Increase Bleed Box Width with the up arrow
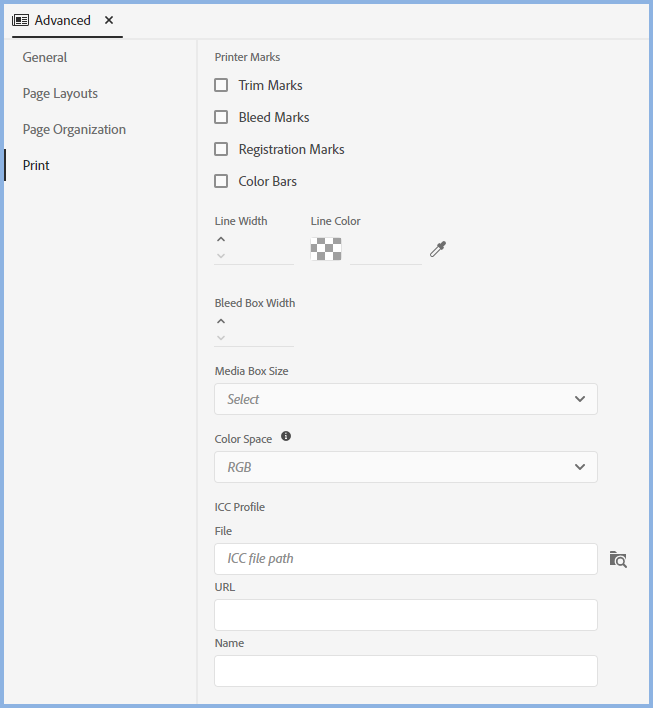The image size is (653, 708). point(221,322)
